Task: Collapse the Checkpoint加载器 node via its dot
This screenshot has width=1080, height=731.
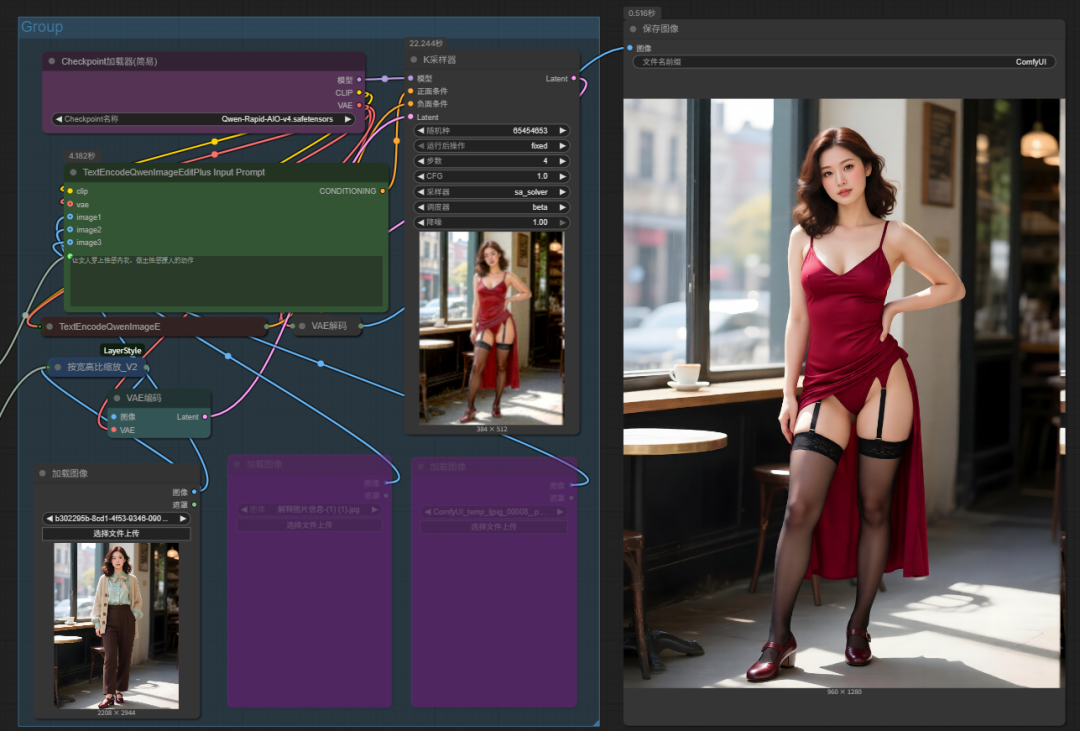Action: coord(52,62)
